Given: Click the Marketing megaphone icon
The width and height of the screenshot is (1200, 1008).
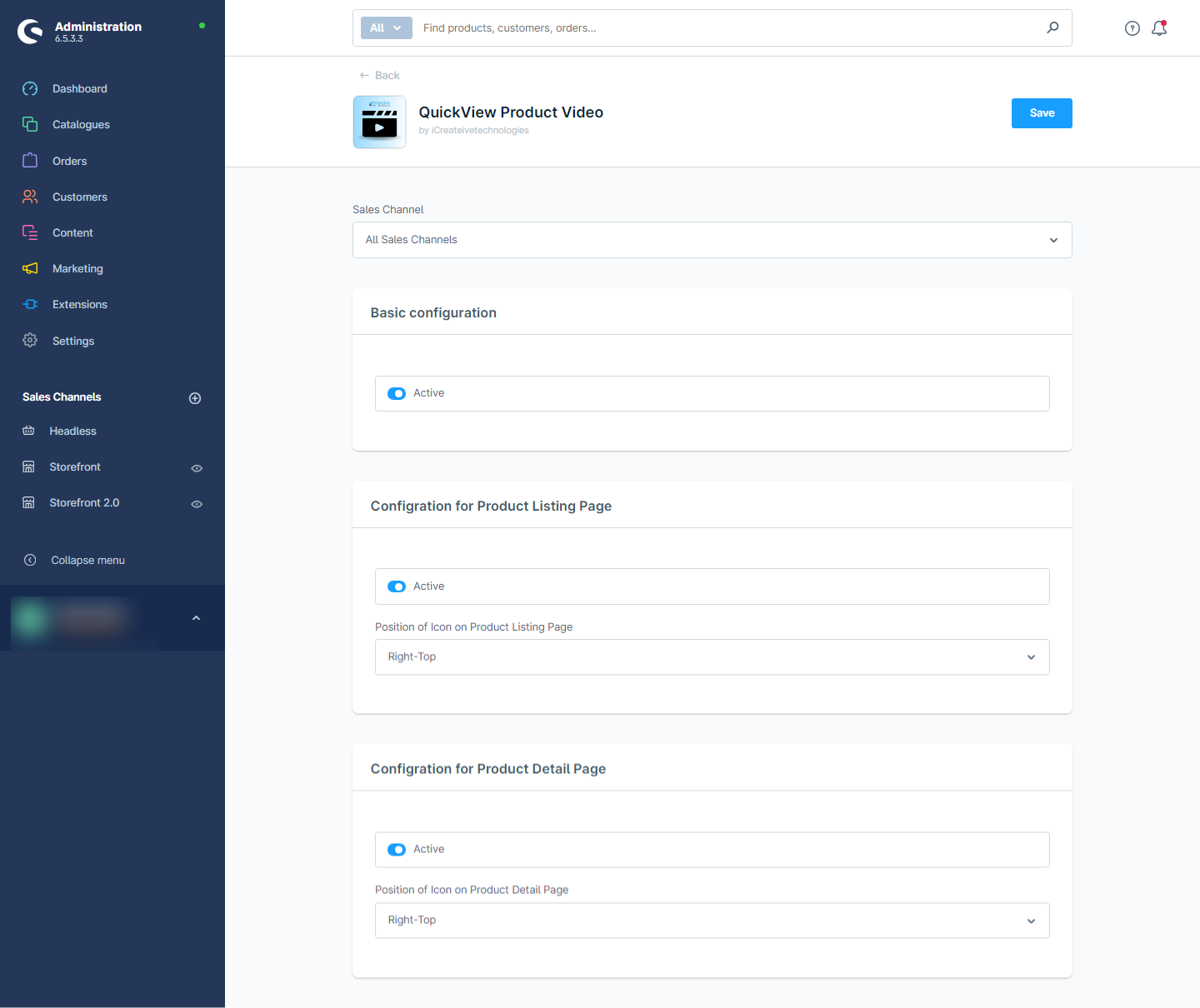Looking at the screenshot, I should coord(30,268).
